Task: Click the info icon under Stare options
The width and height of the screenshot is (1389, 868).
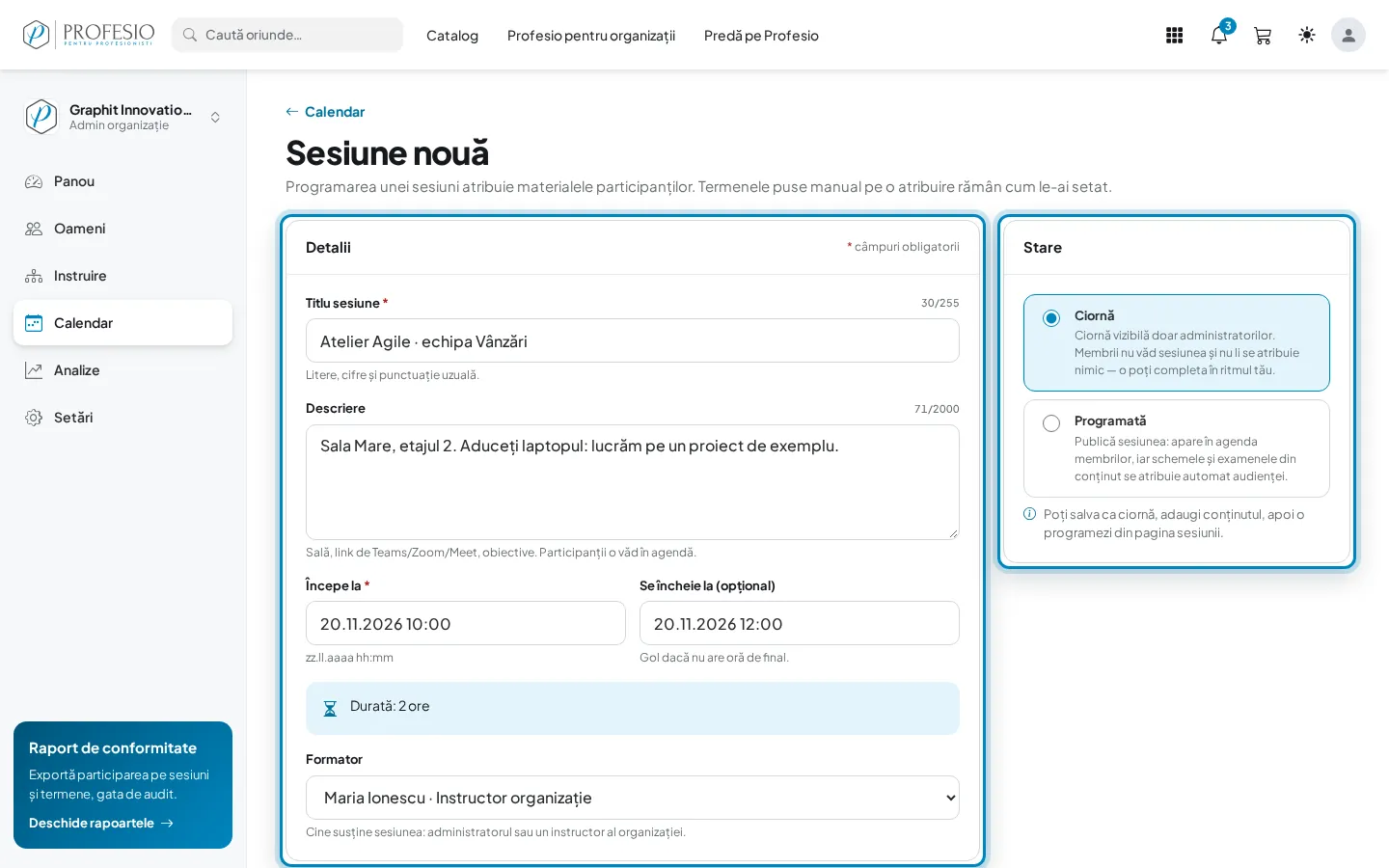Action: point(1030,514)
